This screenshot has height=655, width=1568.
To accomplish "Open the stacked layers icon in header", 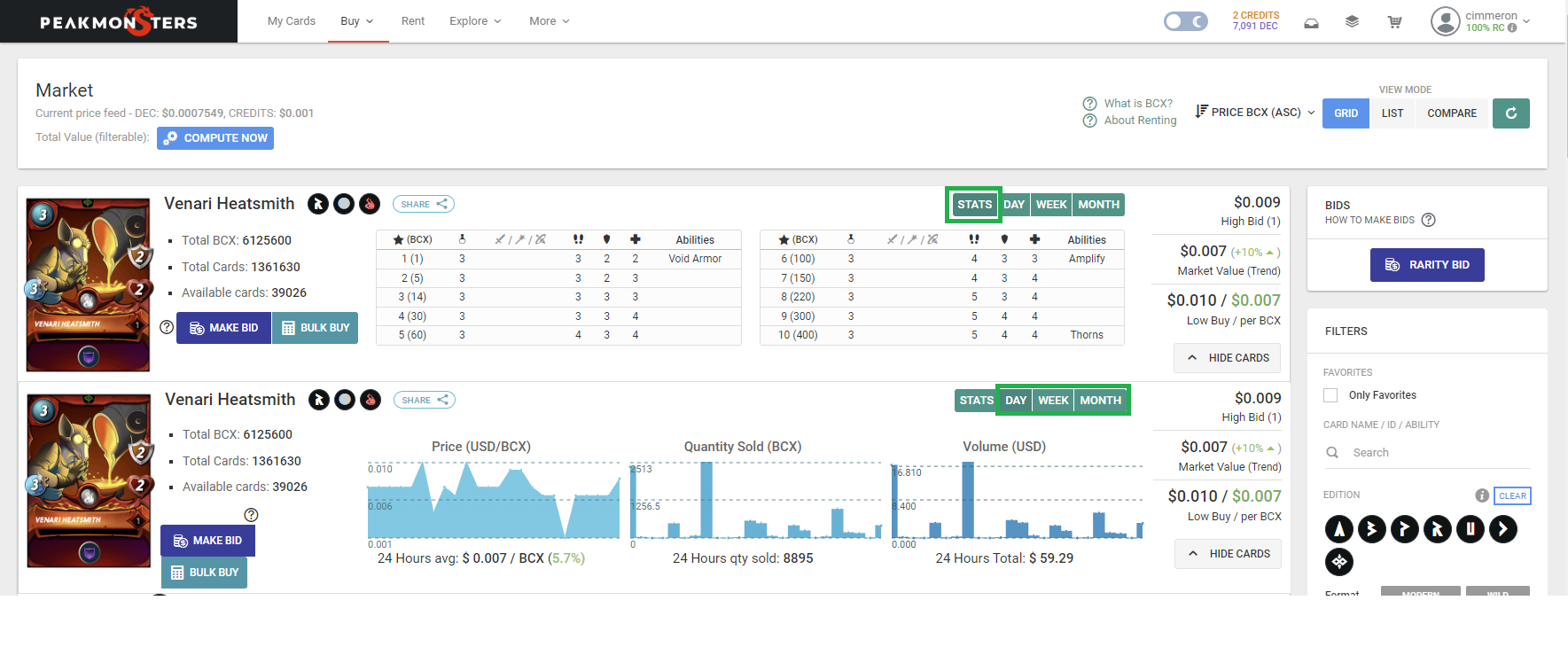I will coord(1352,22).
